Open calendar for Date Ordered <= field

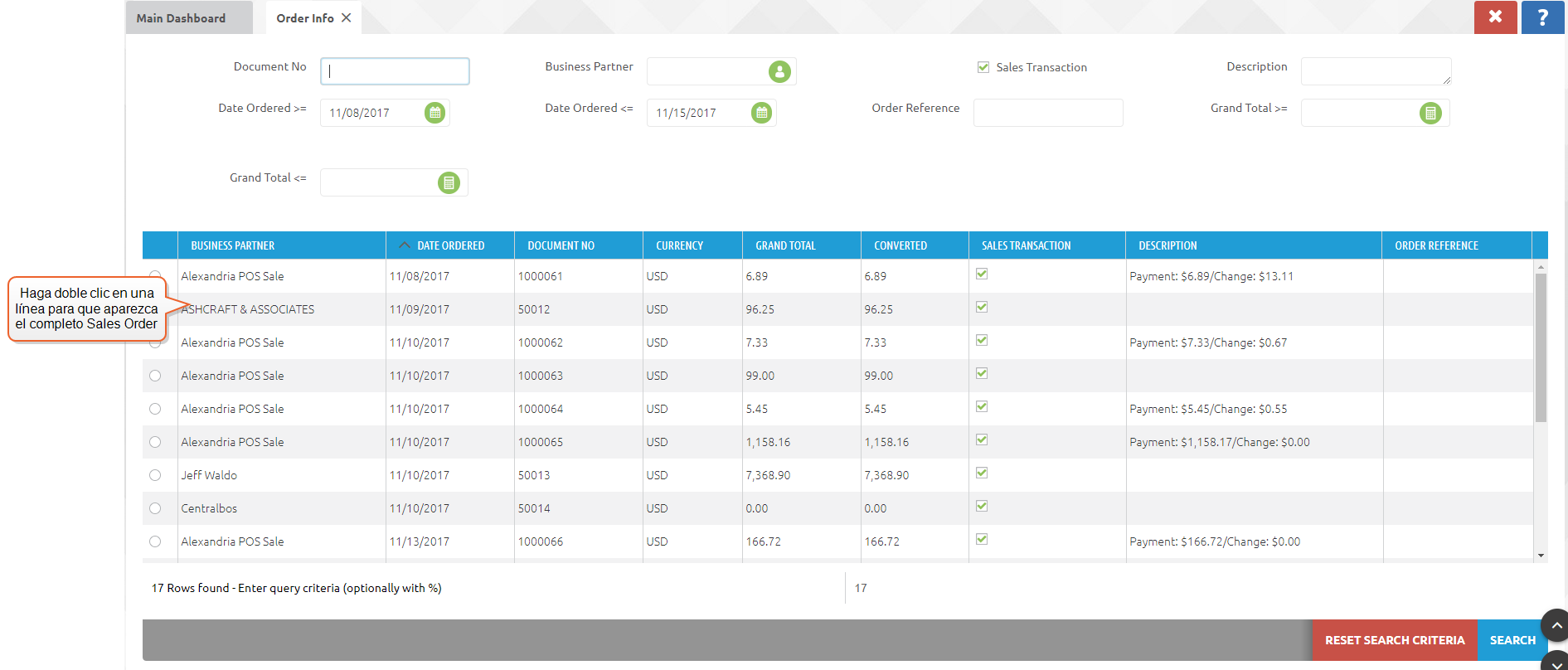(x=761, y=113)
